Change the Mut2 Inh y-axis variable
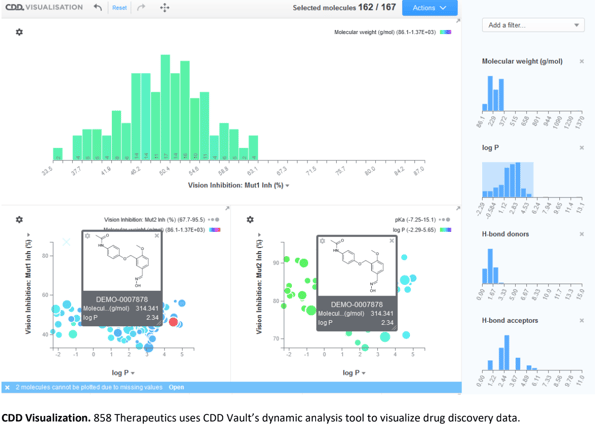600x429 pixels. [x=259, y=283]
